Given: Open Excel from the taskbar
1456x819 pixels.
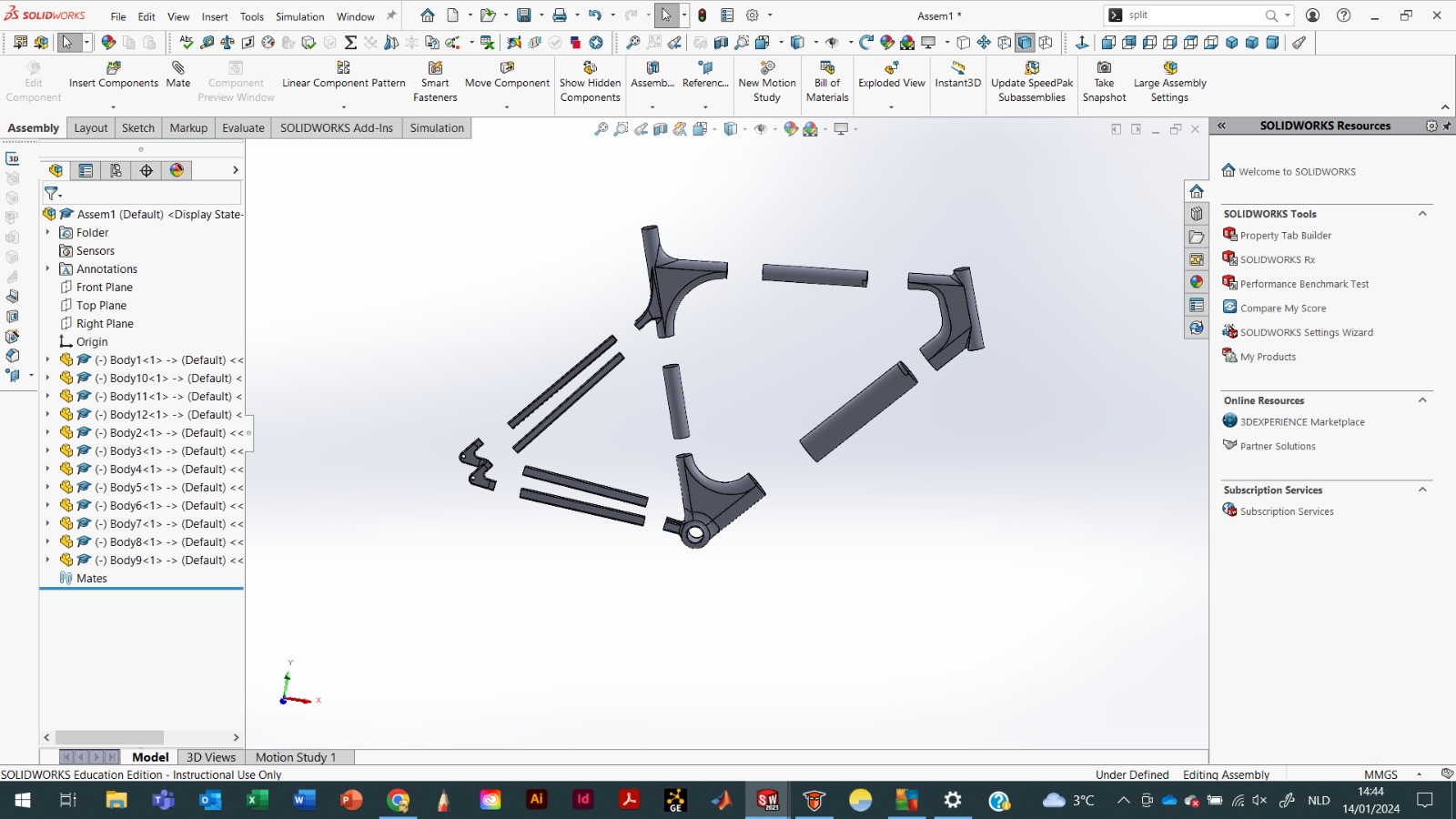Looking at the screenshot, I should [258, 800].
